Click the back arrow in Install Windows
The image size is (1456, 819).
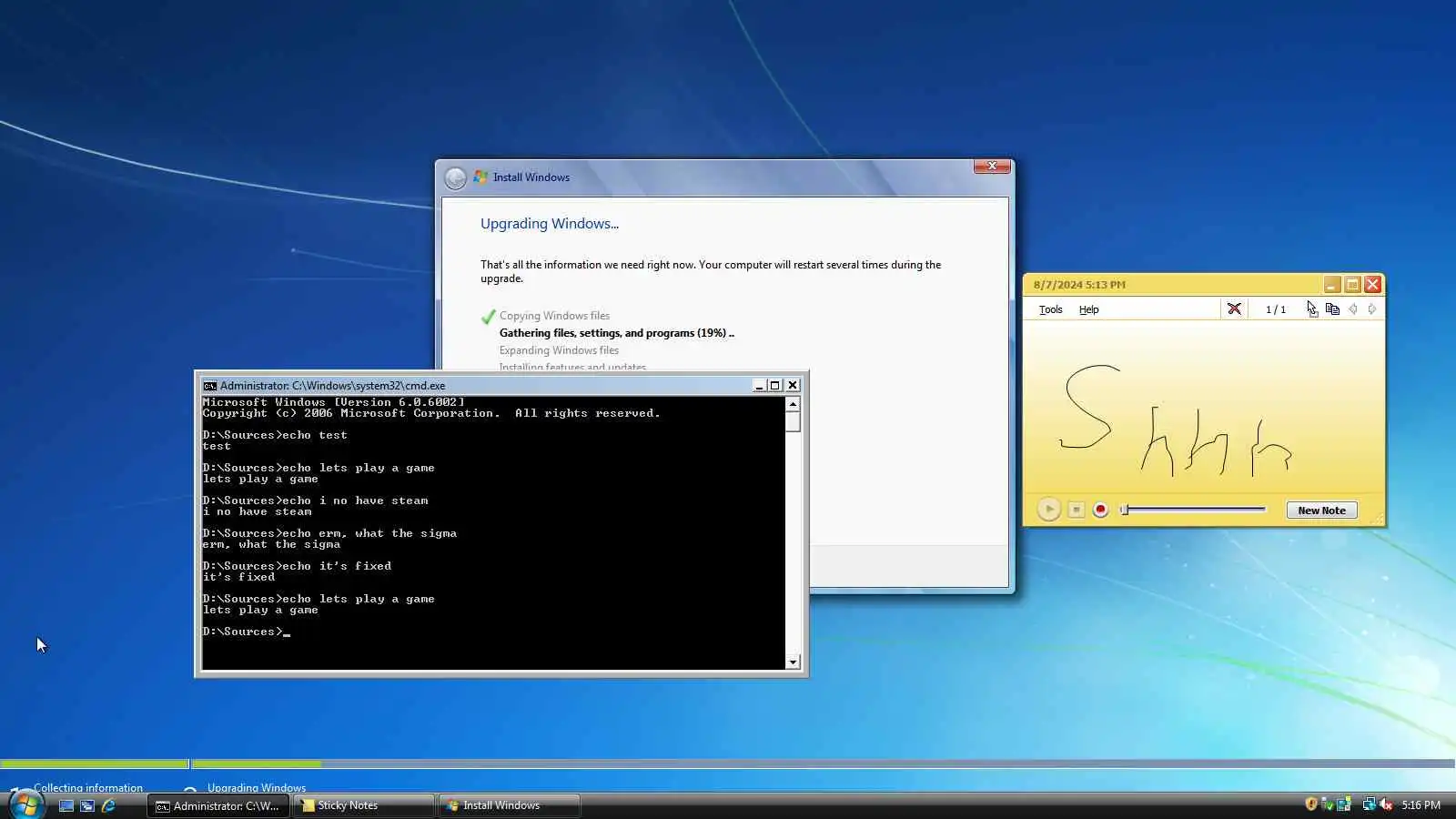tap(455, 177)
